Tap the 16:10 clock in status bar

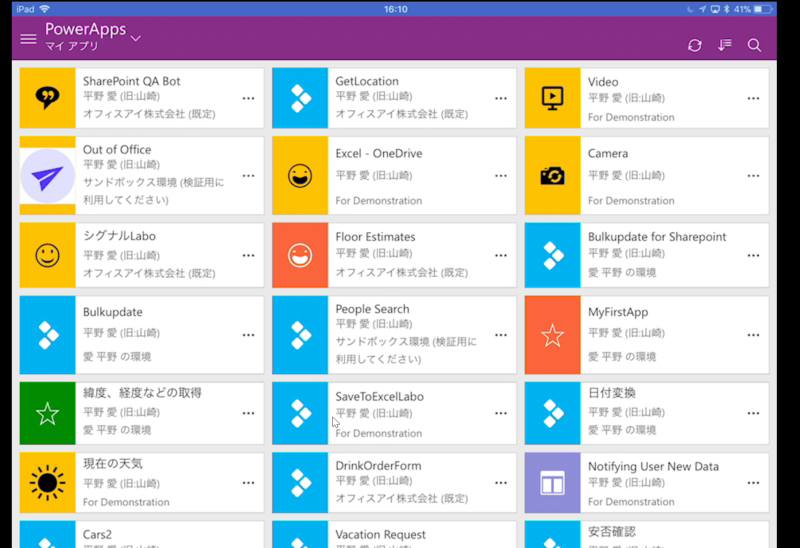tap(395, 9)
